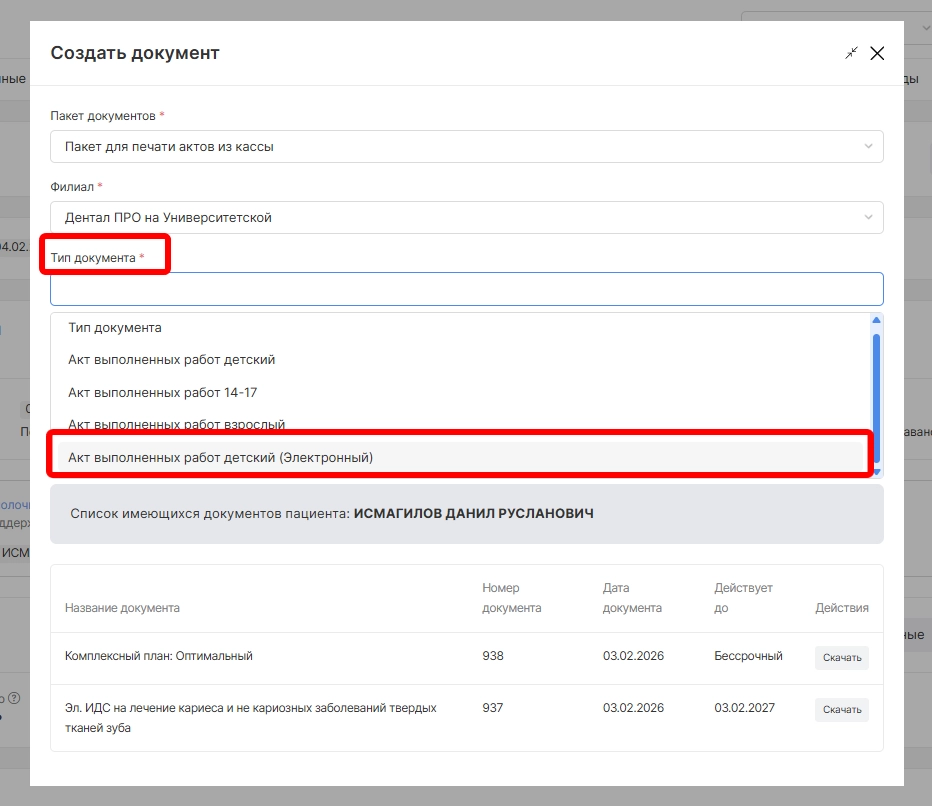
Task: Select 'Акт выполненных работ детский (Электронный)'
Action: [220, 458]
